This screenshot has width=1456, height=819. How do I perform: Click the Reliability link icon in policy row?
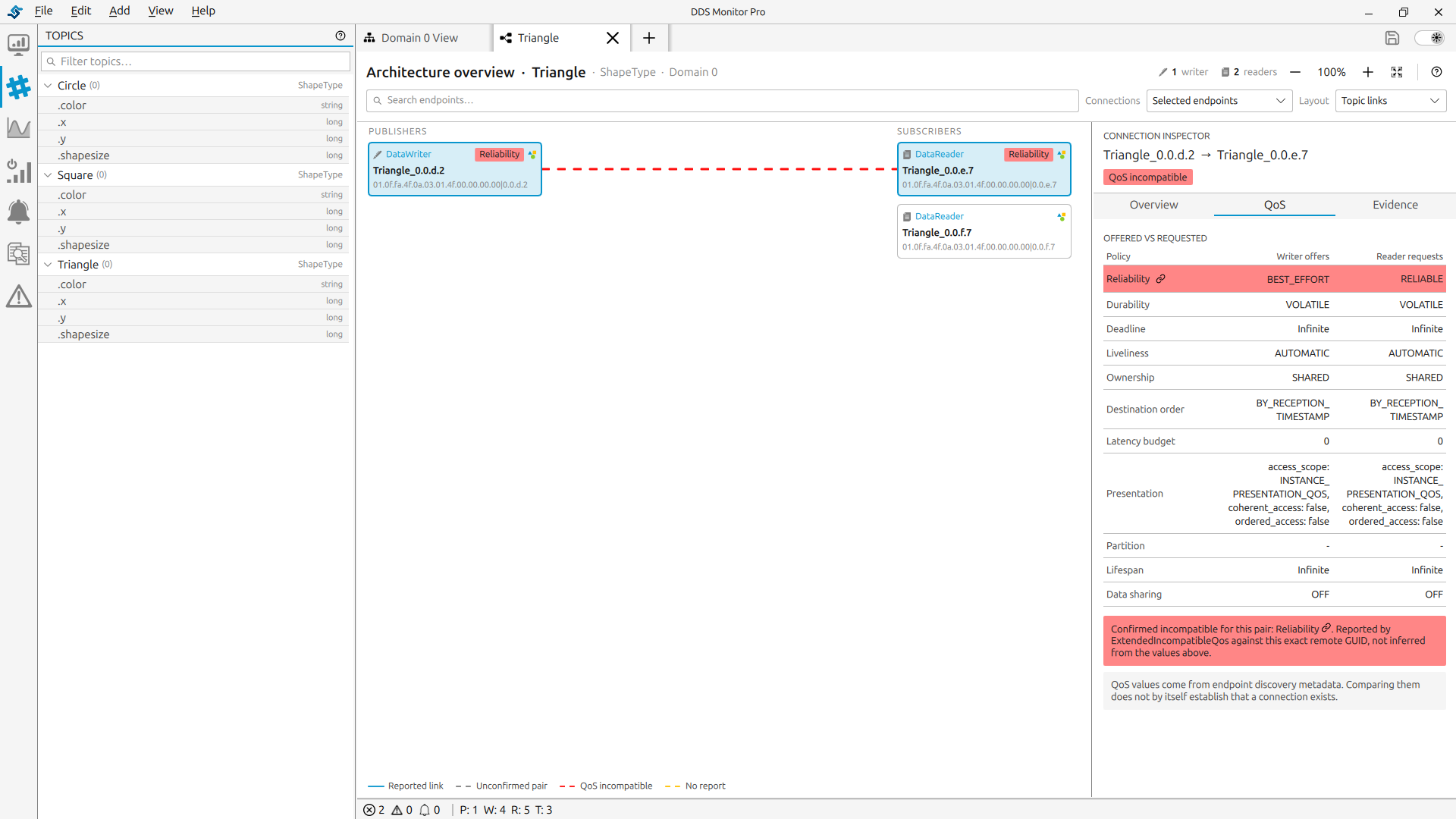1160,279
